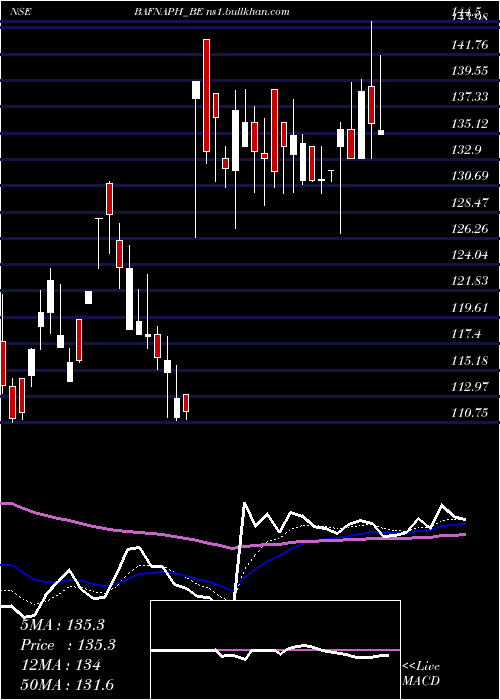Click the 124.04 price axis label

[470, 255]
